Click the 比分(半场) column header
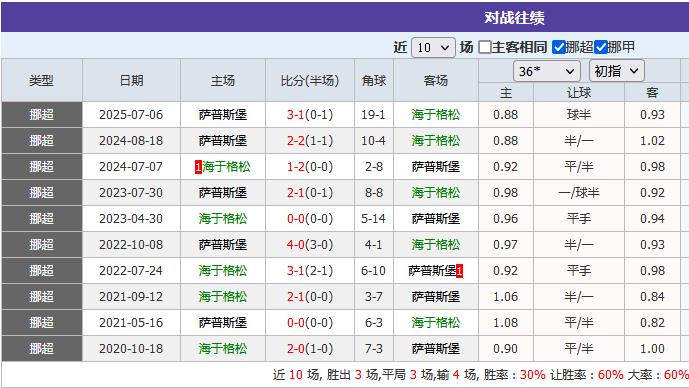689x388 pixels. tap(310, 80)
